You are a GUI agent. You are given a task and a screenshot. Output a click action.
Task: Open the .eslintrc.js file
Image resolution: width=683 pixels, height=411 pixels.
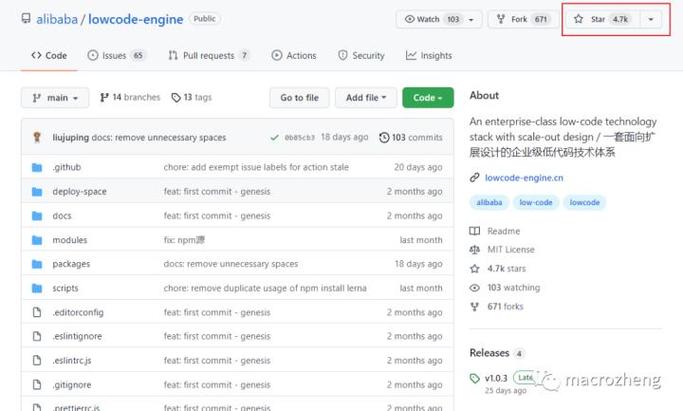[x=72, y=360]
